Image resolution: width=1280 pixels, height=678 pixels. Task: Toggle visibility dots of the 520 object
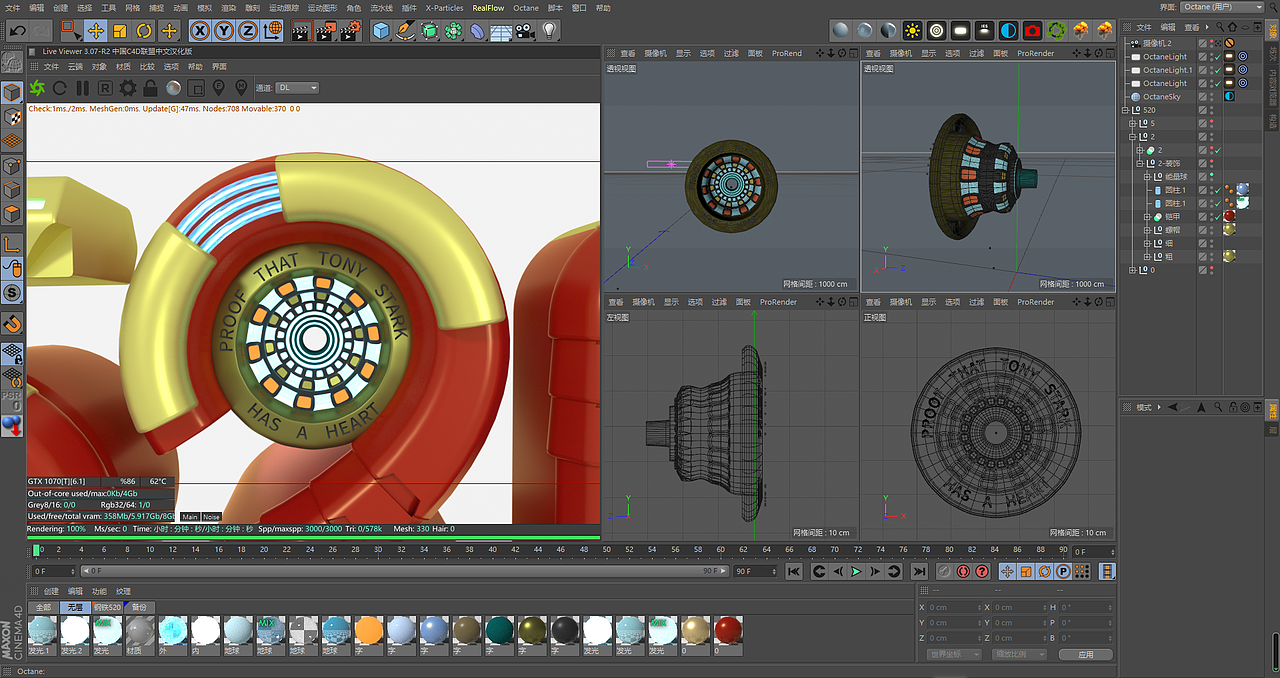tap(1211, 110)
